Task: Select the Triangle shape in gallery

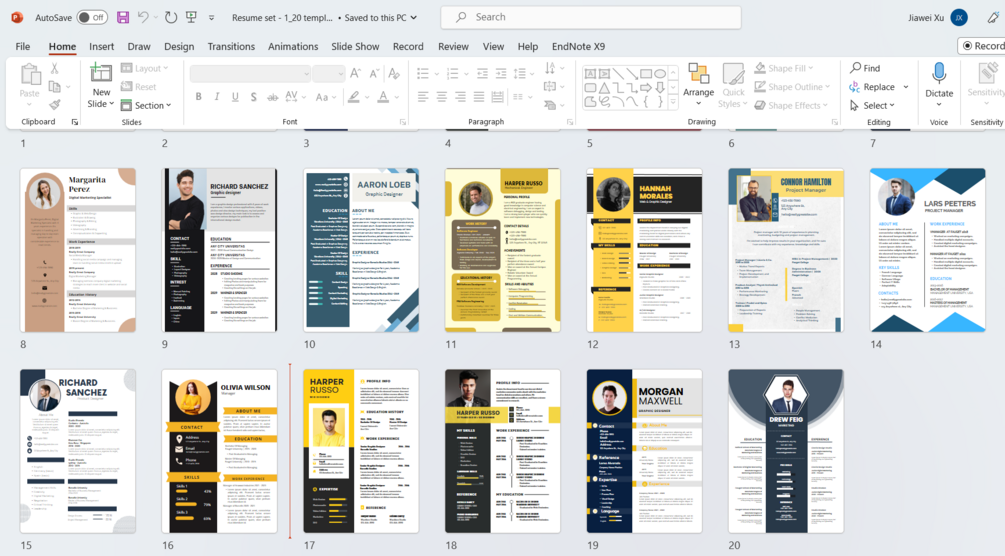Action: pos(604,88)
